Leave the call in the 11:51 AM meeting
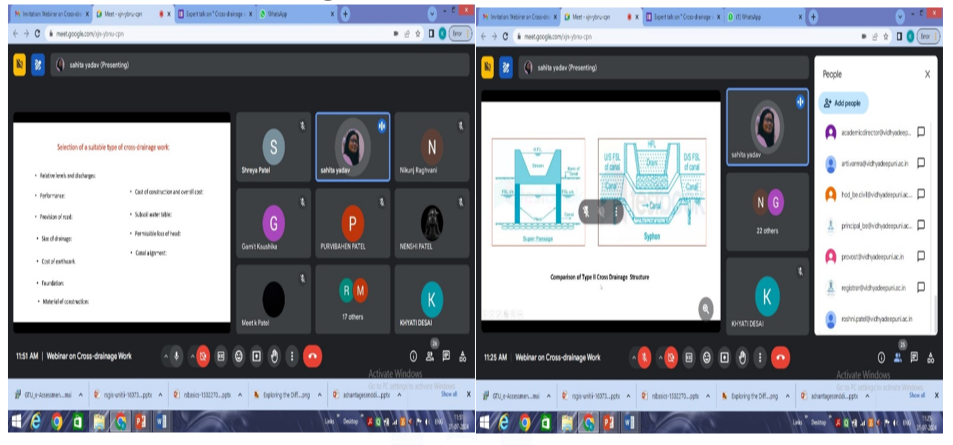Image resolution: width=953 pixels, height=445 pixels. 314,355
